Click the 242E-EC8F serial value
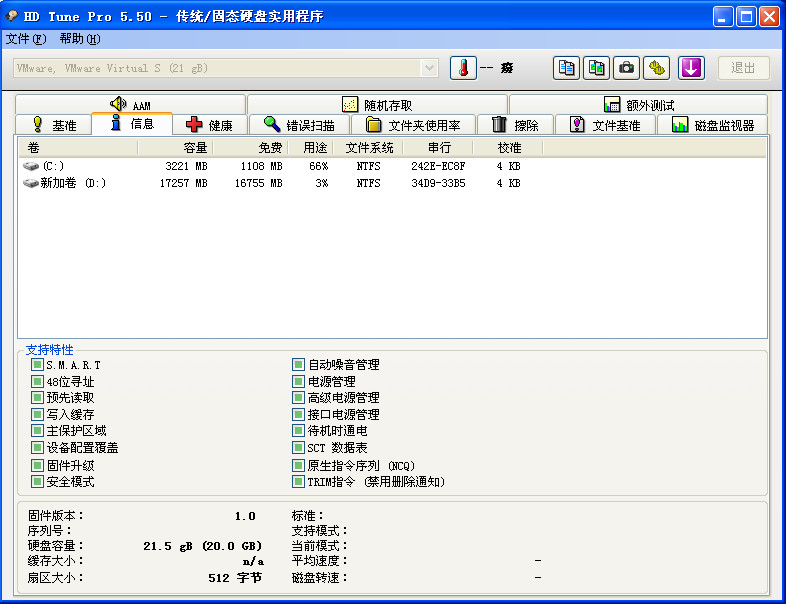Image resolution: width=786 pixels, height=604 pixels. pos(438,166)
